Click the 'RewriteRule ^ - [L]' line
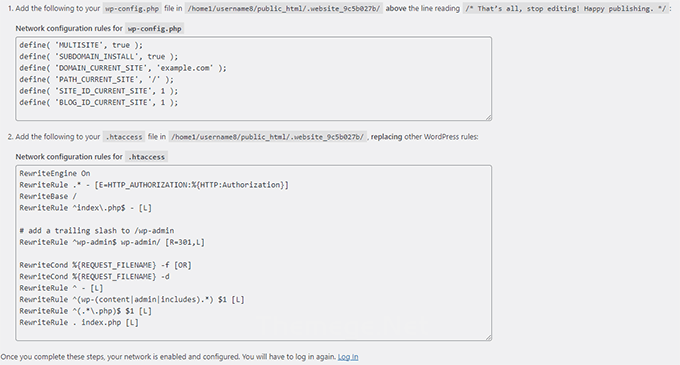 (x=61, y=288)
